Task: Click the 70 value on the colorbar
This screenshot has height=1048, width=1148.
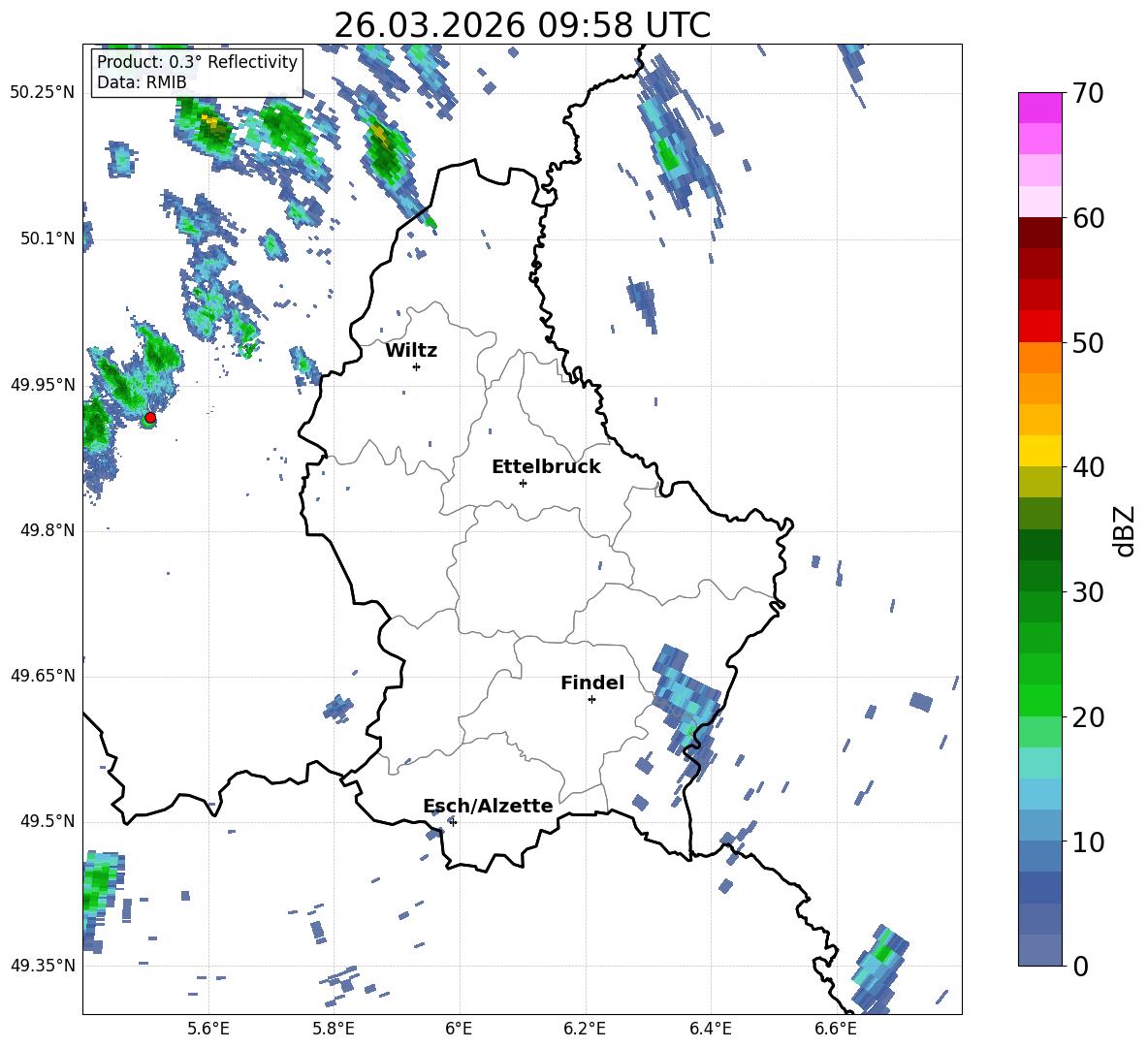Action: (1088, 94)
